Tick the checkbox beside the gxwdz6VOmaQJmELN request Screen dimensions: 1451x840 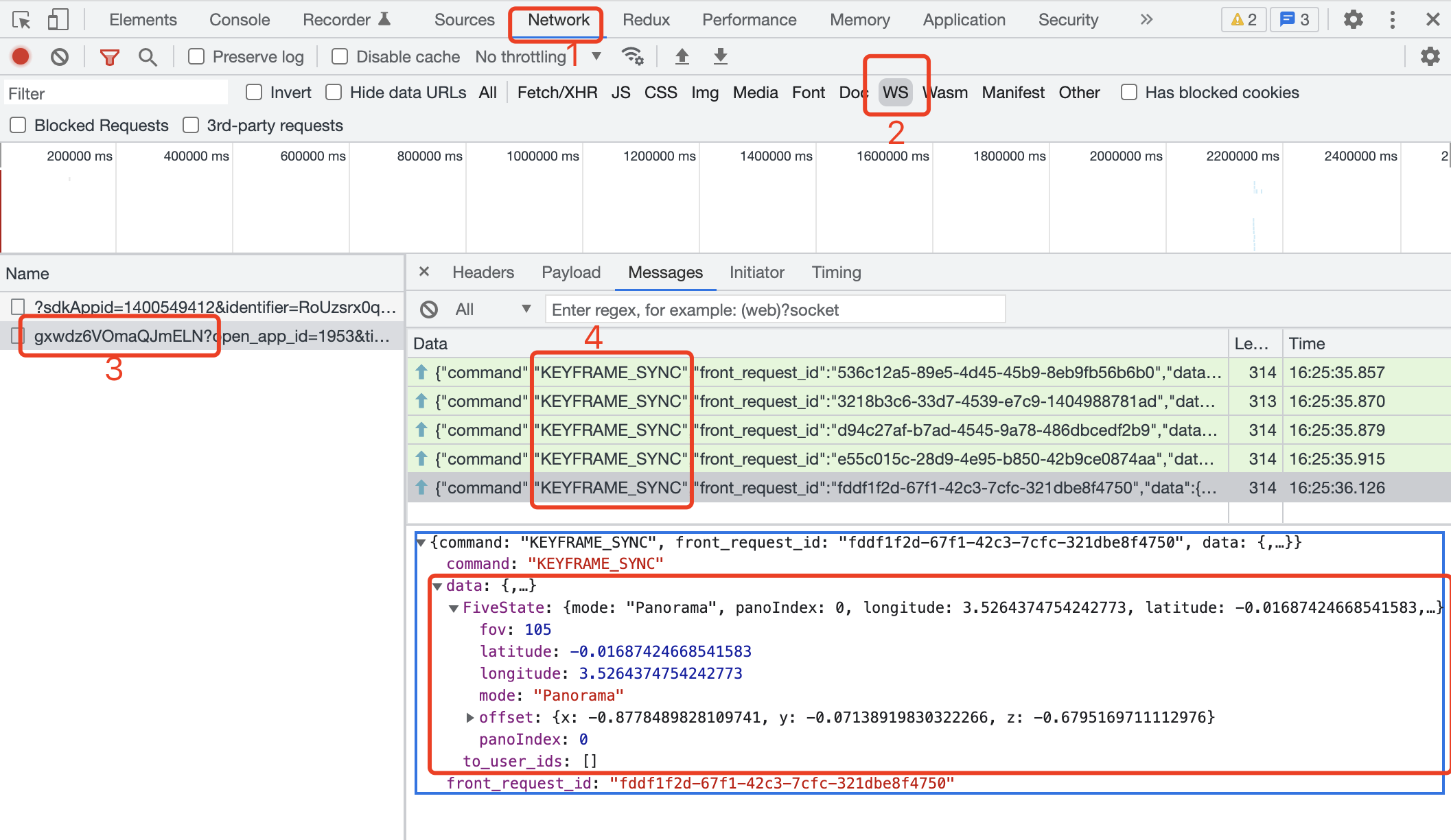18,336
